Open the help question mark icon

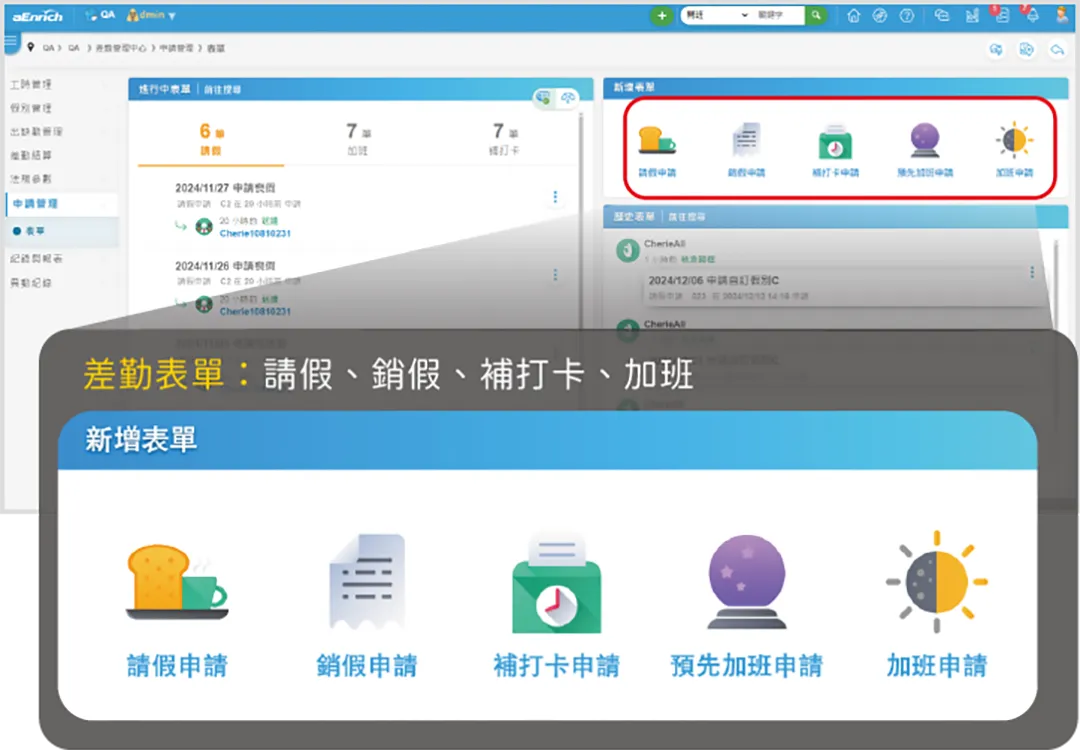point(905,15)
